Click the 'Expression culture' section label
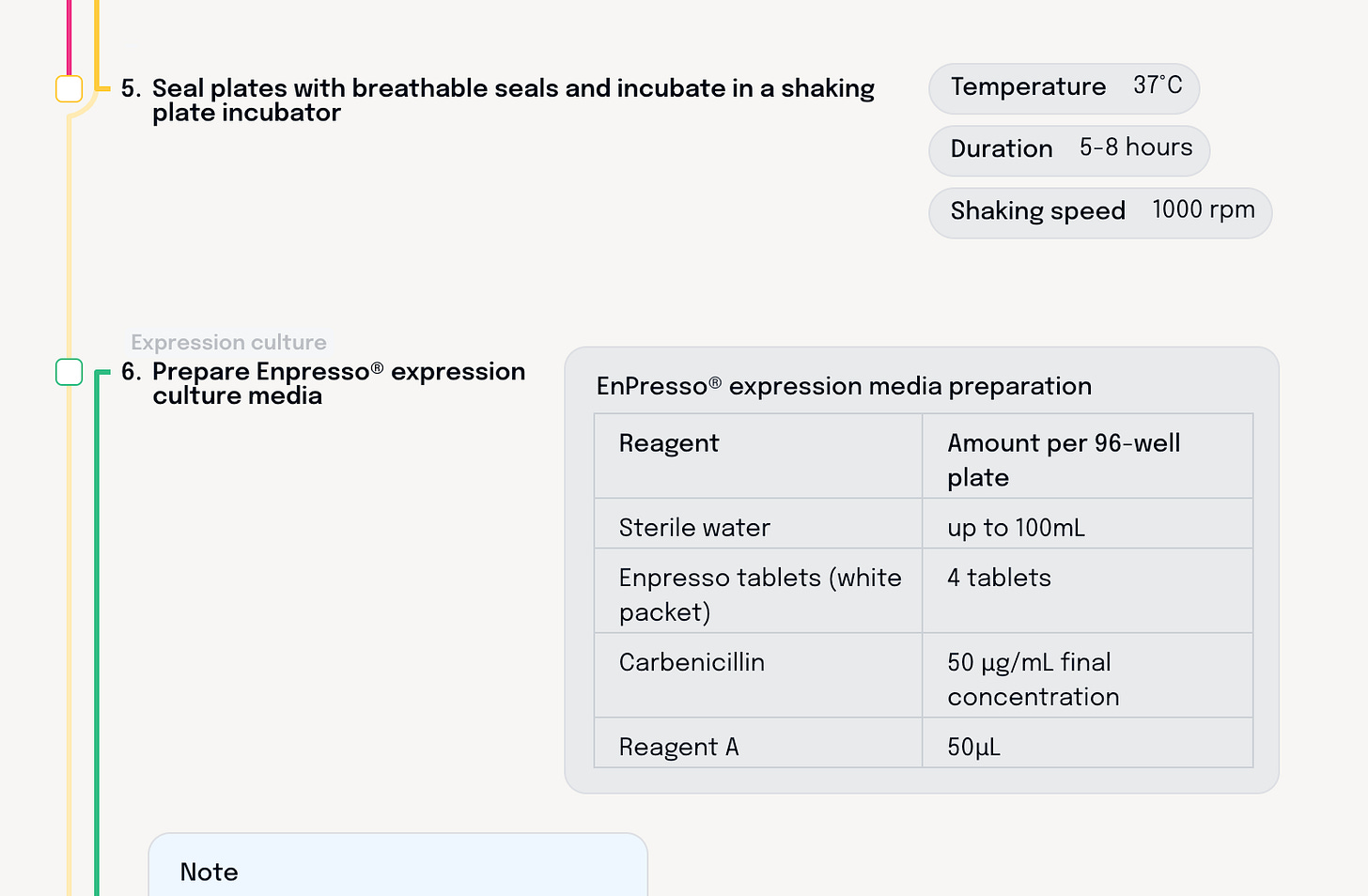The height and width of the screenshot is (896, 1368). point(228,343)
